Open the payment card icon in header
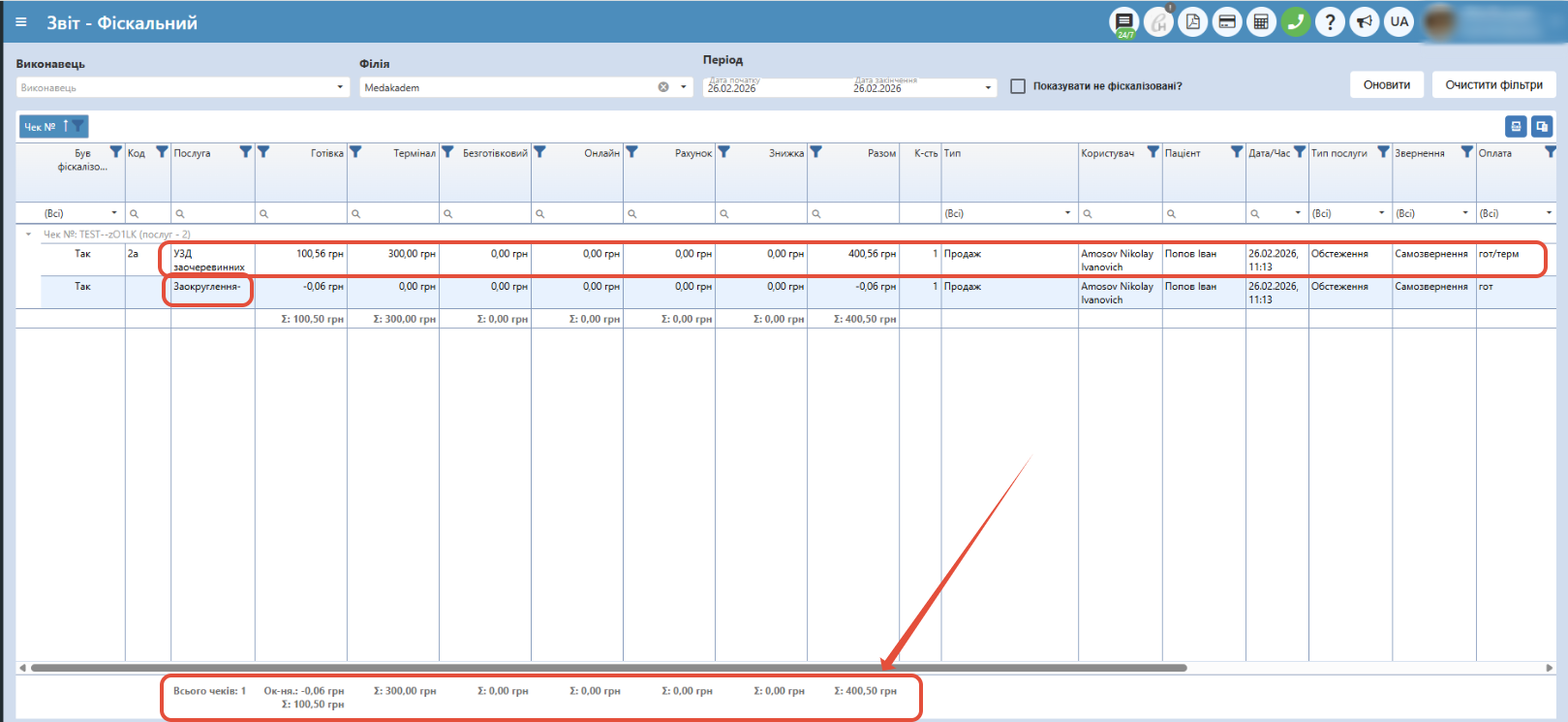 tap(1227, 22)
